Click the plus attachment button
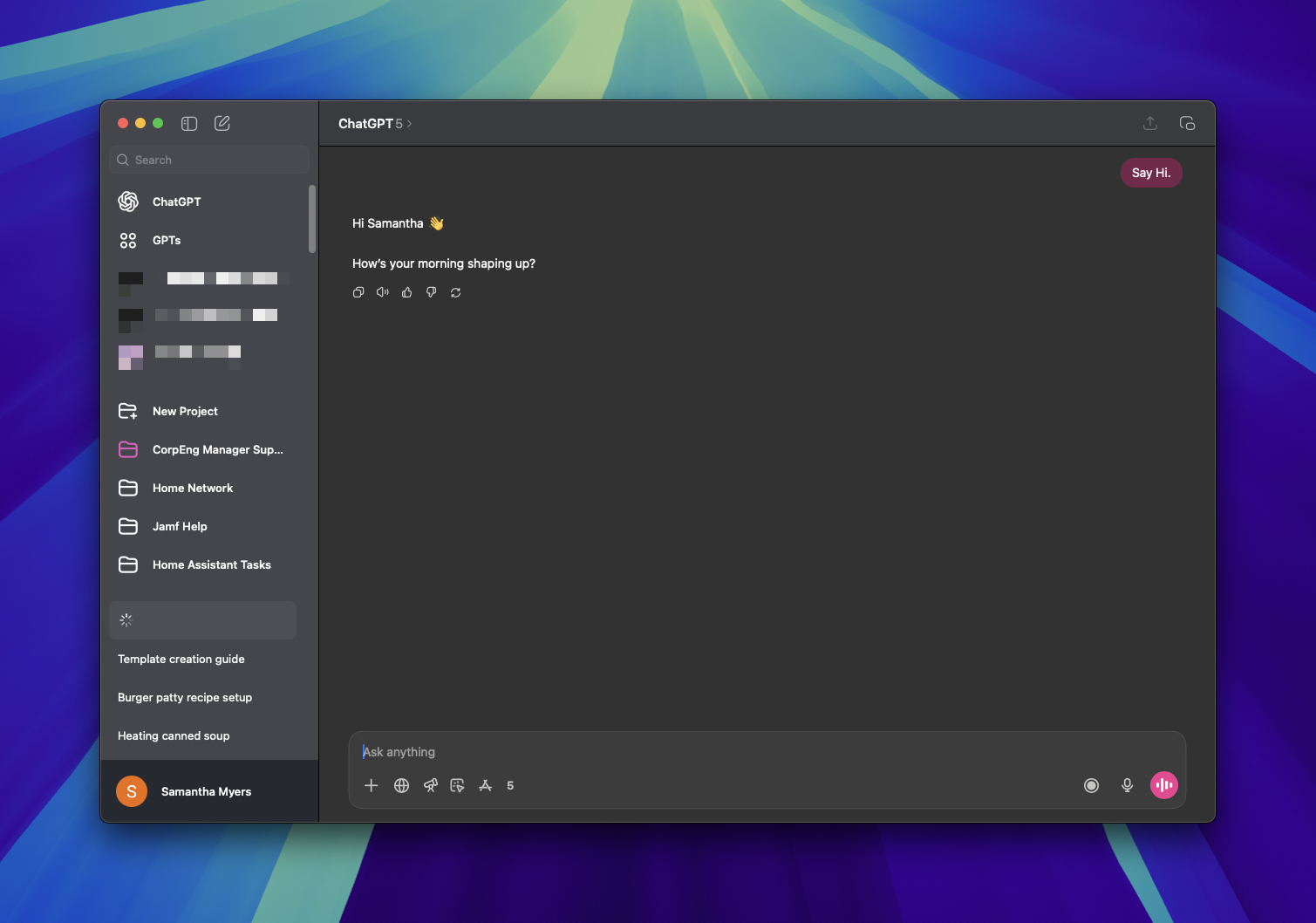Screen dimensions: 1316x923 [x=372, y=786]
